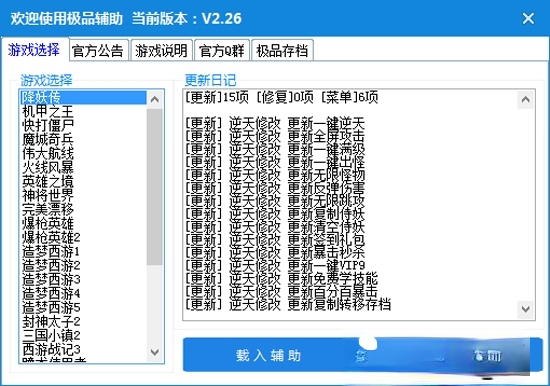Click update log scroll up arrow

pos(525,100)
